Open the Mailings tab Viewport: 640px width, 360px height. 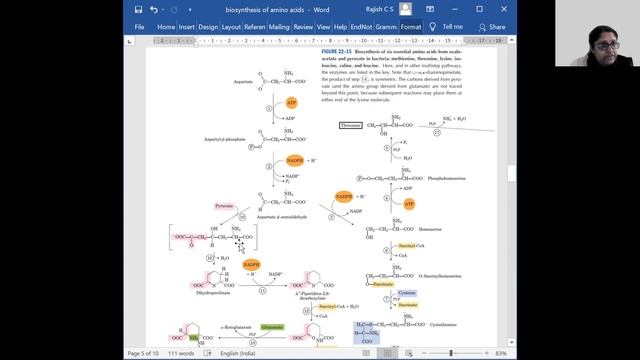(279, 27)
